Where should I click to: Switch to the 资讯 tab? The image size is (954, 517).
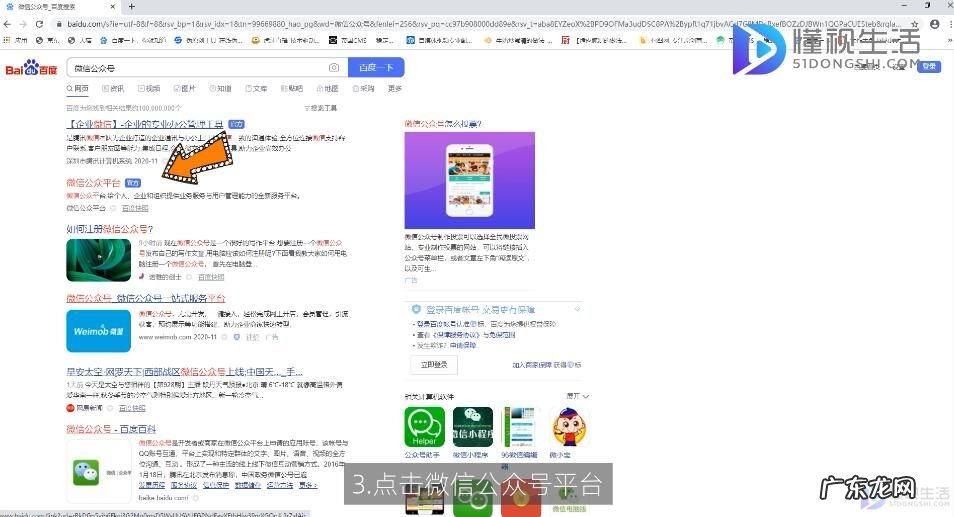pyautogui.click(x=113, y=89)
